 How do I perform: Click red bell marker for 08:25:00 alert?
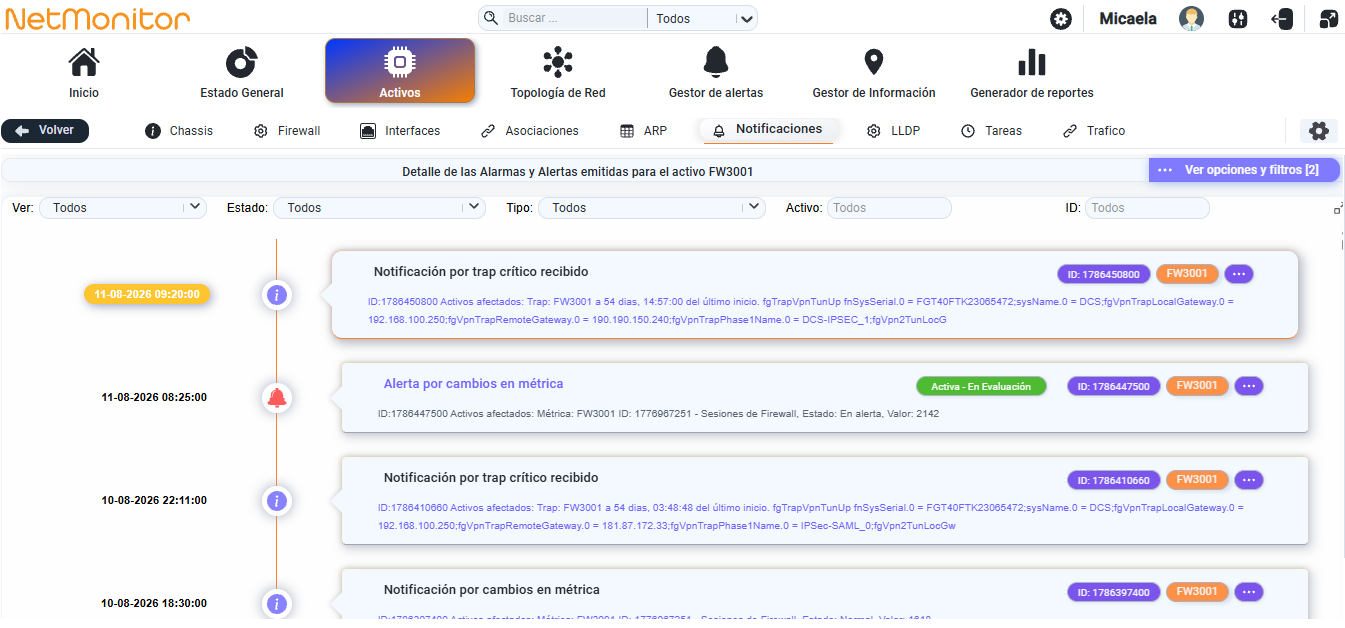tap(277, 397)
